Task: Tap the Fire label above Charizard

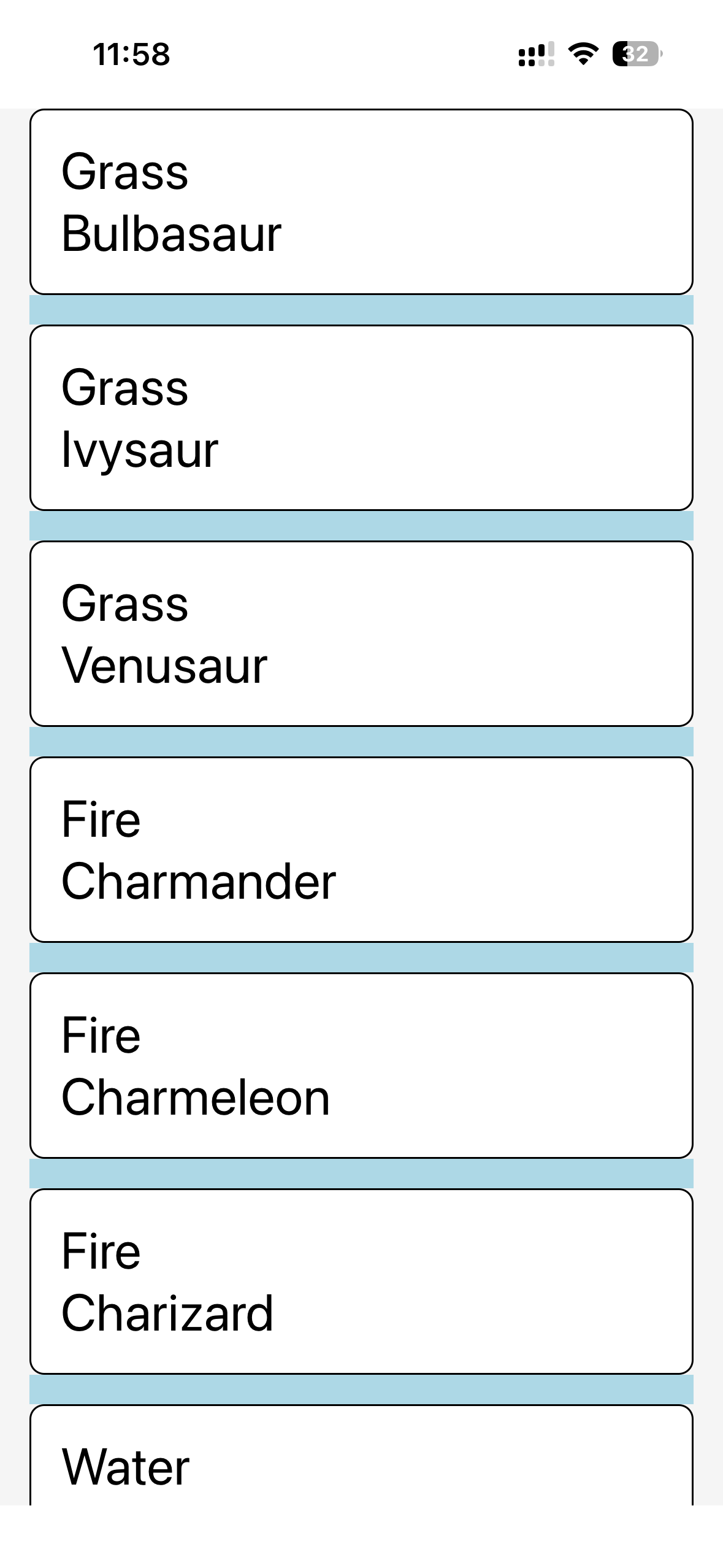Action: (101, 1252)
